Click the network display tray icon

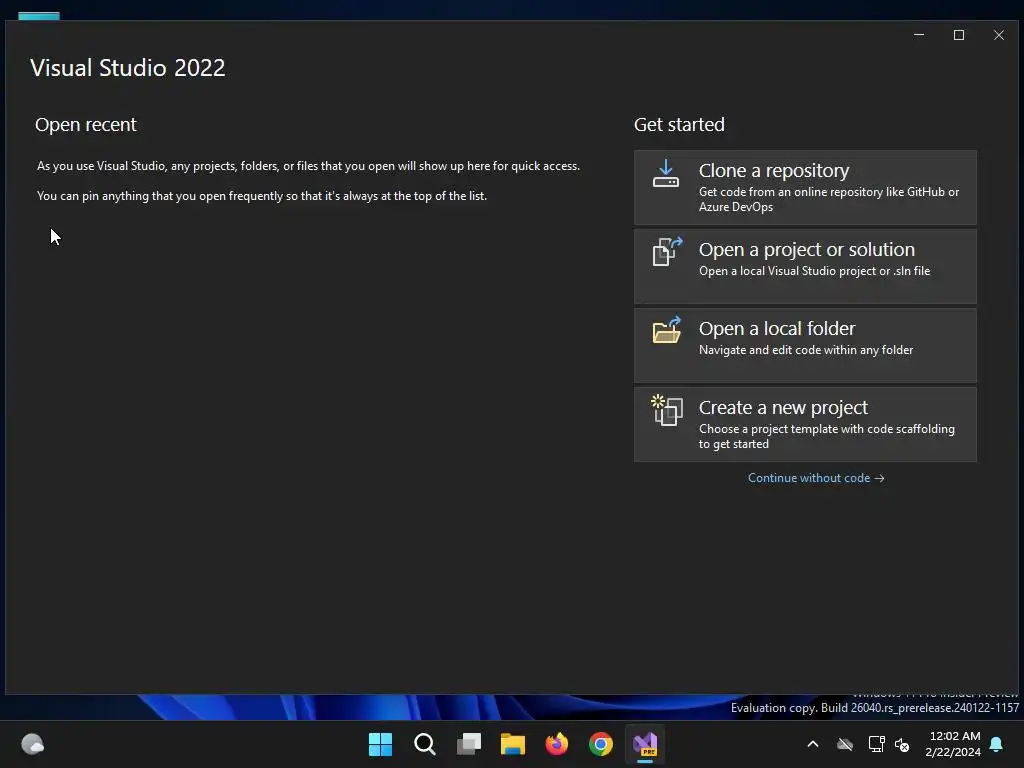(876, 744)
